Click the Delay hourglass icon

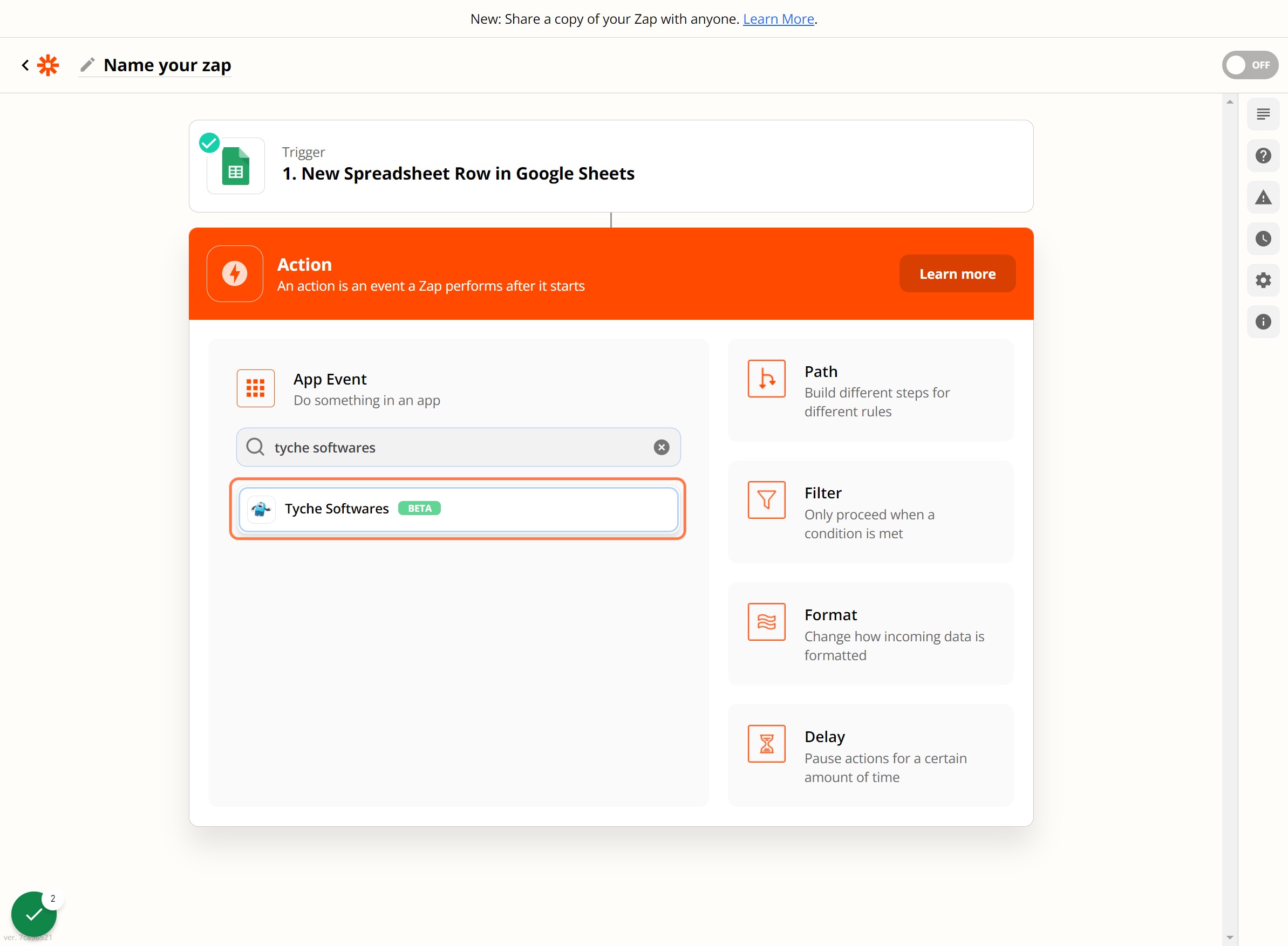(766, 744)
